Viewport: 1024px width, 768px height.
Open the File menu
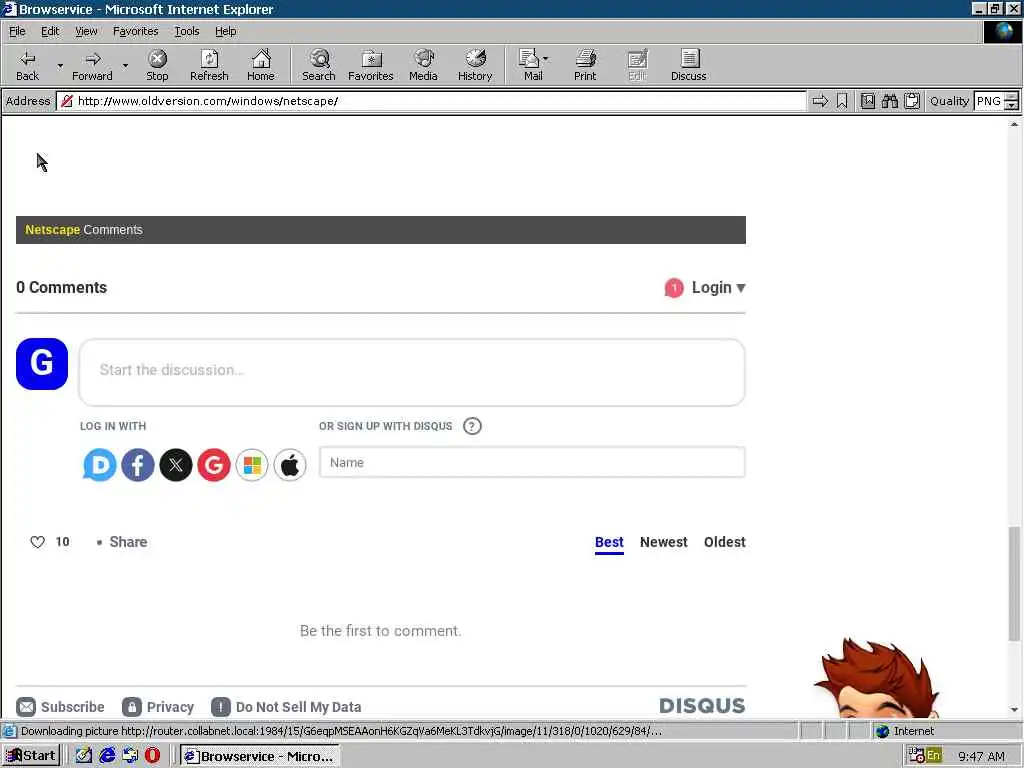pyautogui.click(x=17, y=31)
